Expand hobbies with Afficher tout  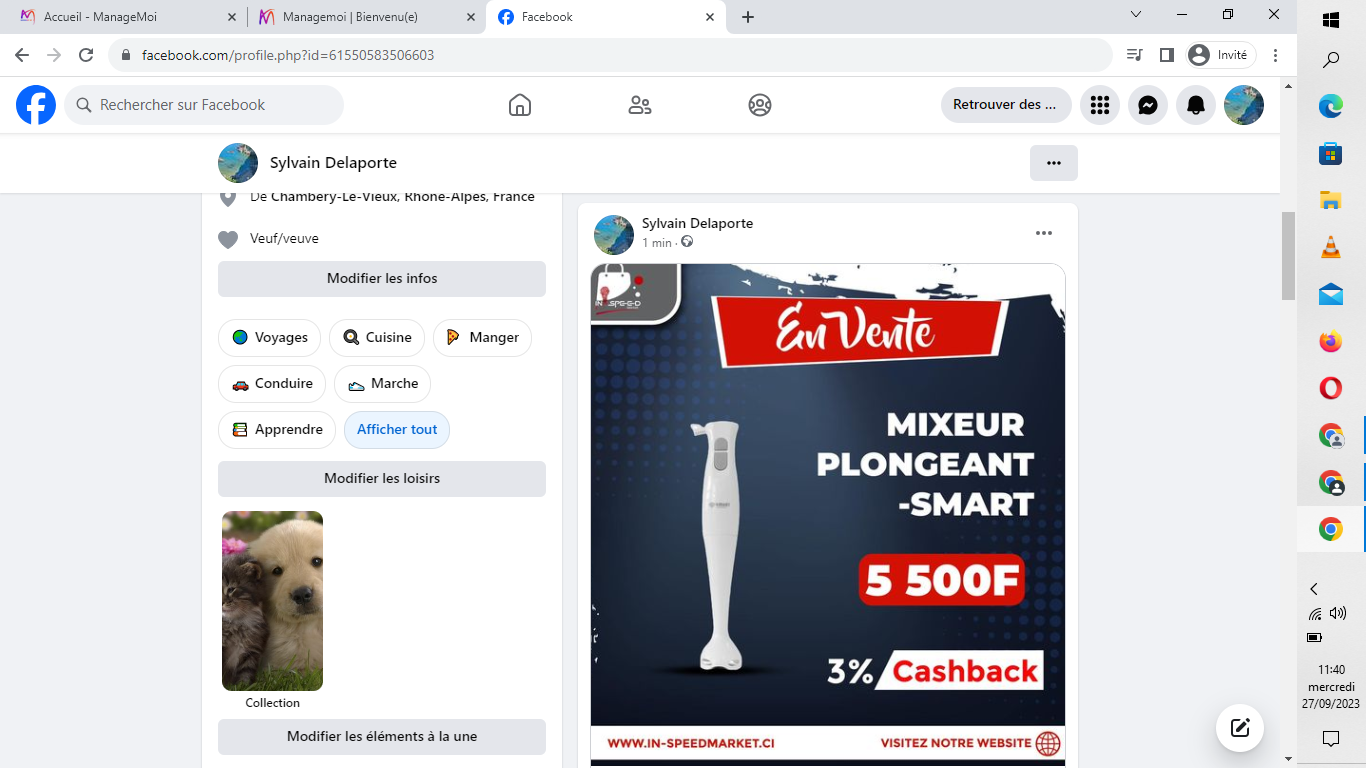(x=397, y=430)
